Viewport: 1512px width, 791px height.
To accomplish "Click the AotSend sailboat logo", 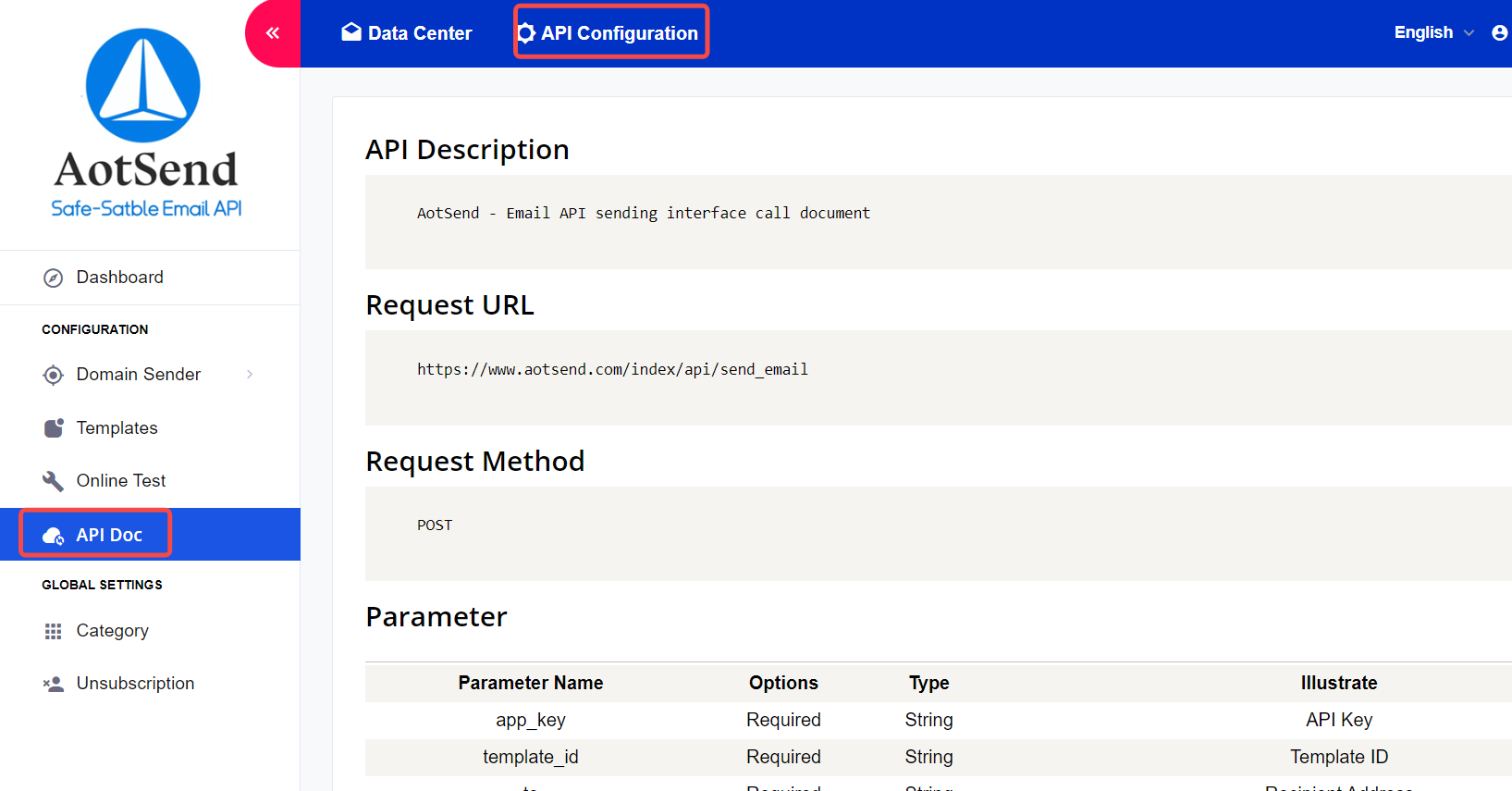I will click(x=143, y=85).
